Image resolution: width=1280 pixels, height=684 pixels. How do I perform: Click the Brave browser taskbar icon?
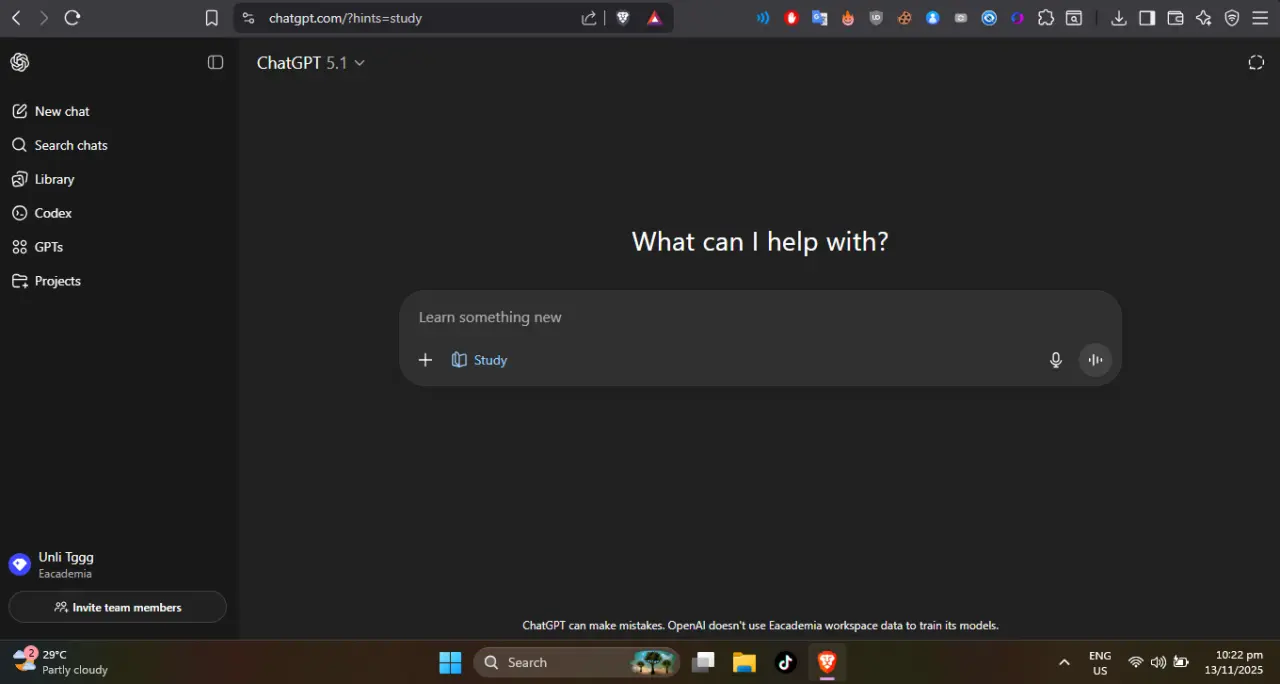(827, 662)
